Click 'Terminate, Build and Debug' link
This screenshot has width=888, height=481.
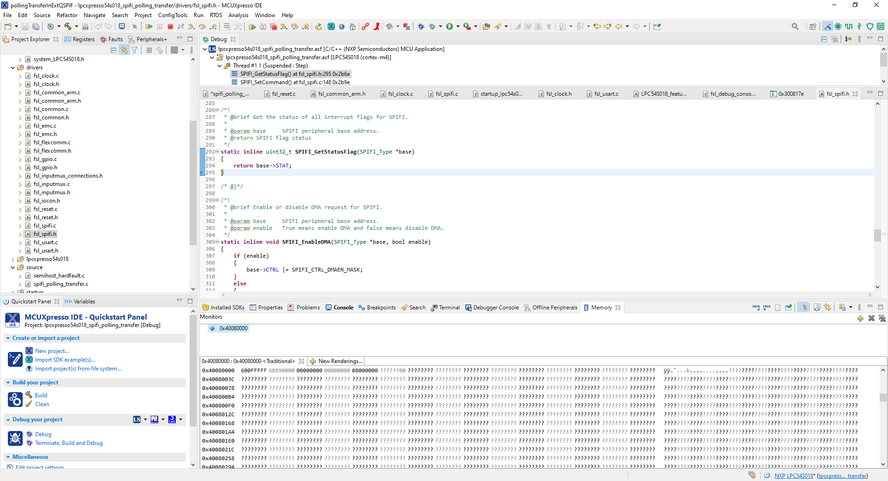[69, 443]
